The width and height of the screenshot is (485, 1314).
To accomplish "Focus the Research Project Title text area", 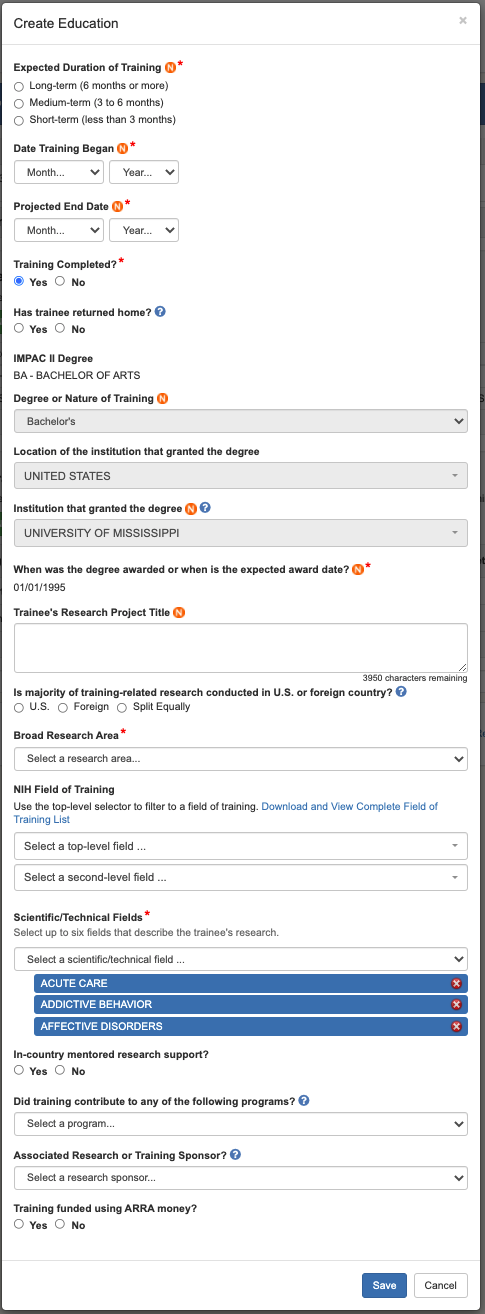I will point(241,648).
